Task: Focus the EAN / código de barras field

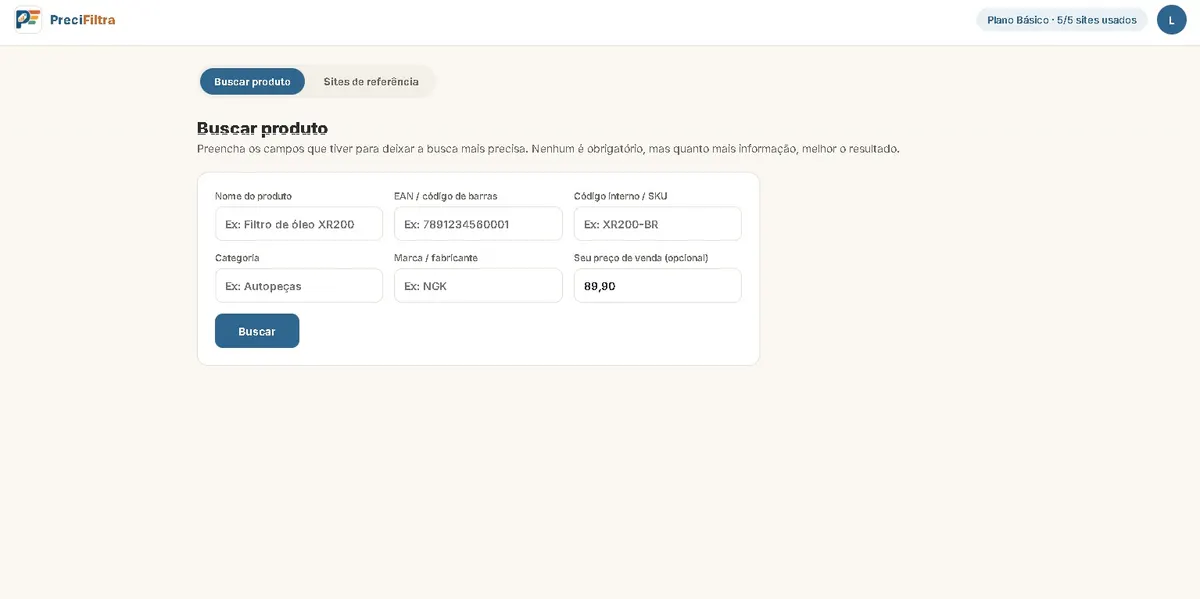Action: click(478, 224)
